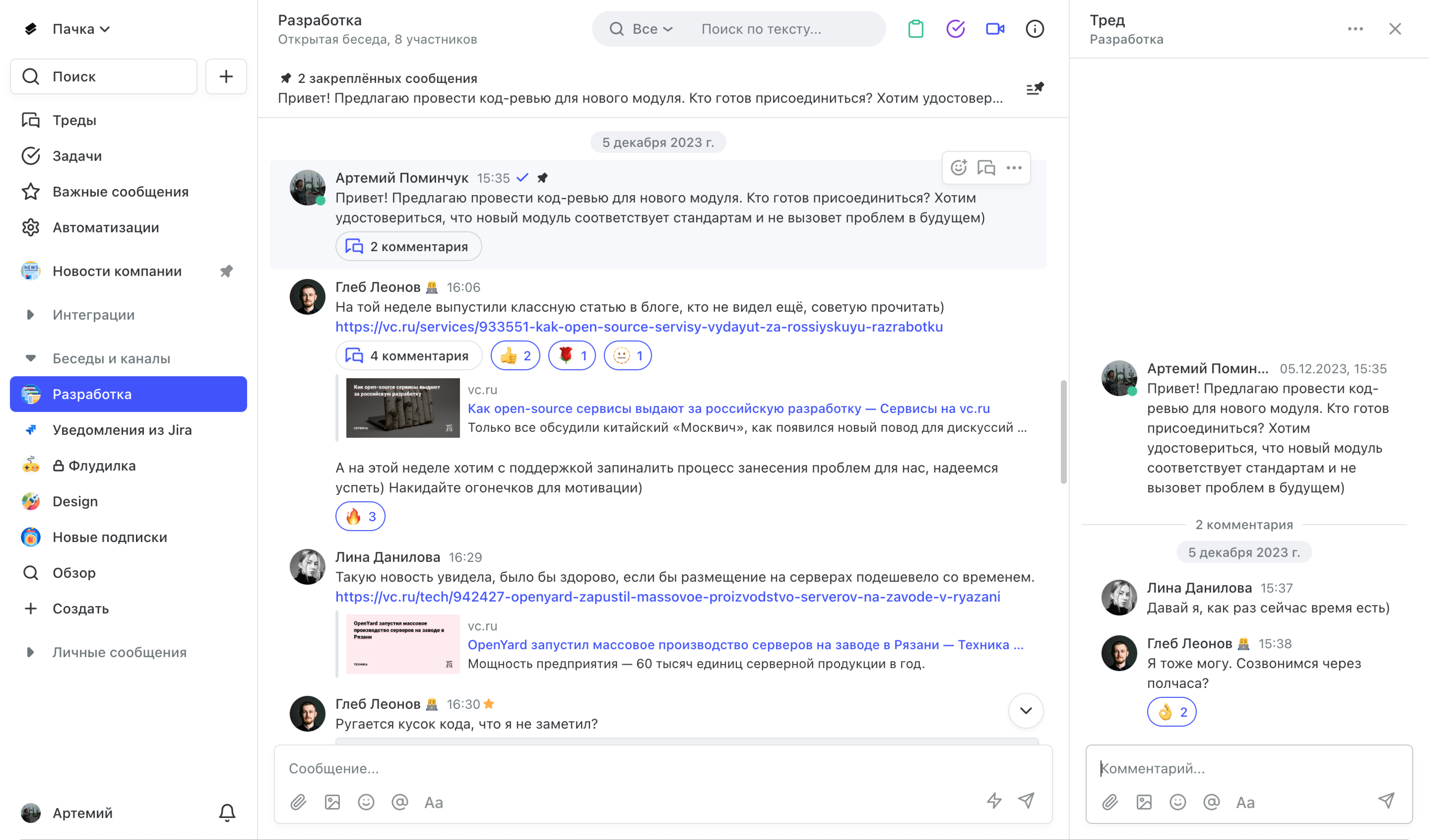Open chat info panel icon
The height and width of the screenshot is (840, 1429).
[1035, 29]
